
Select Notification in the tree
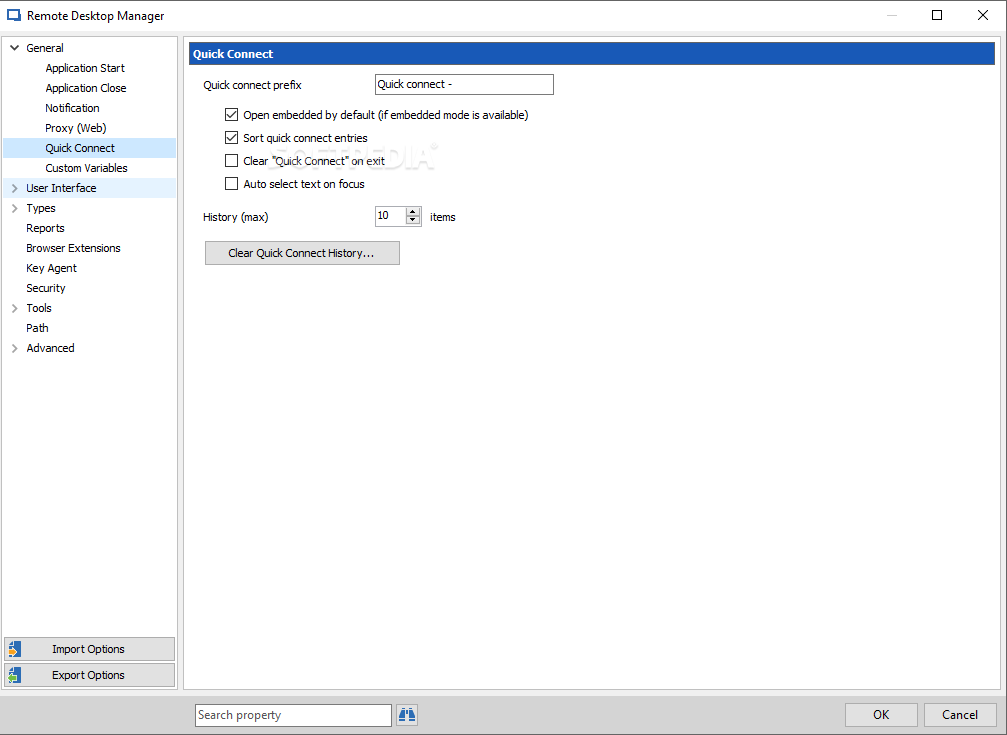coord(72,108)
